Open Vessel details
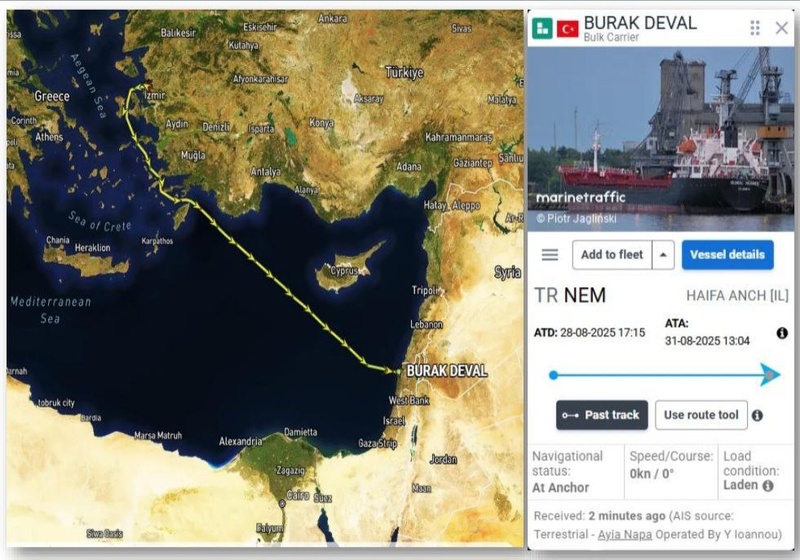 point(727,254)
